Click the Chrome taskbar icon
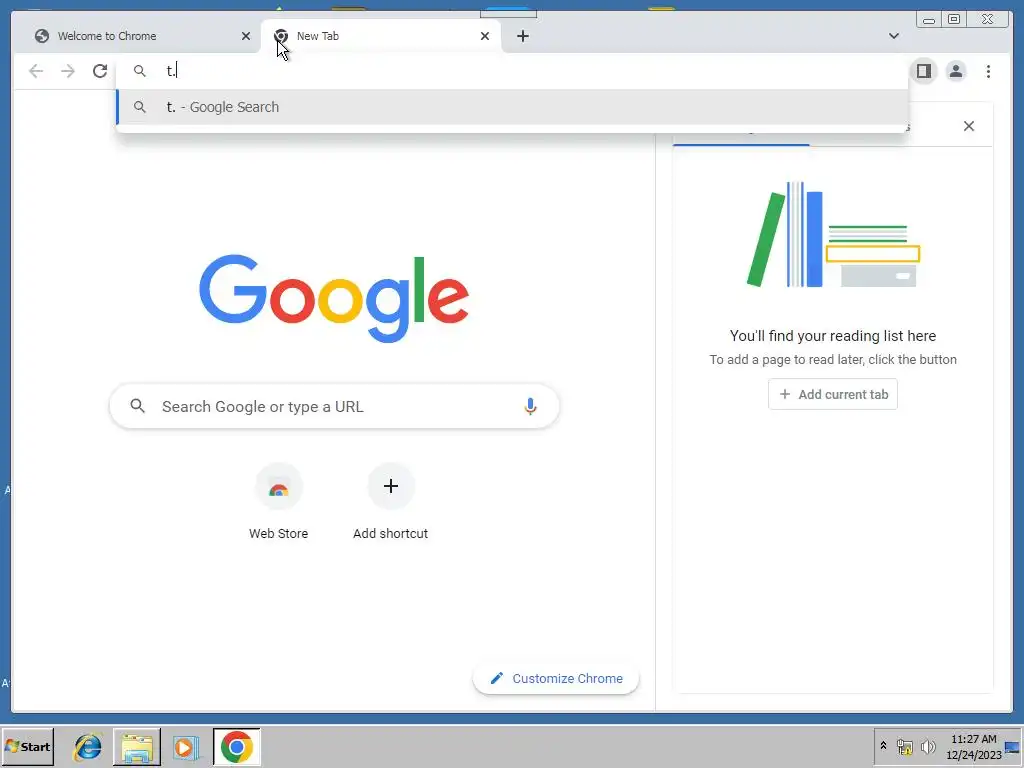Viewport: 1024px width, 768px height. point(236,746)
